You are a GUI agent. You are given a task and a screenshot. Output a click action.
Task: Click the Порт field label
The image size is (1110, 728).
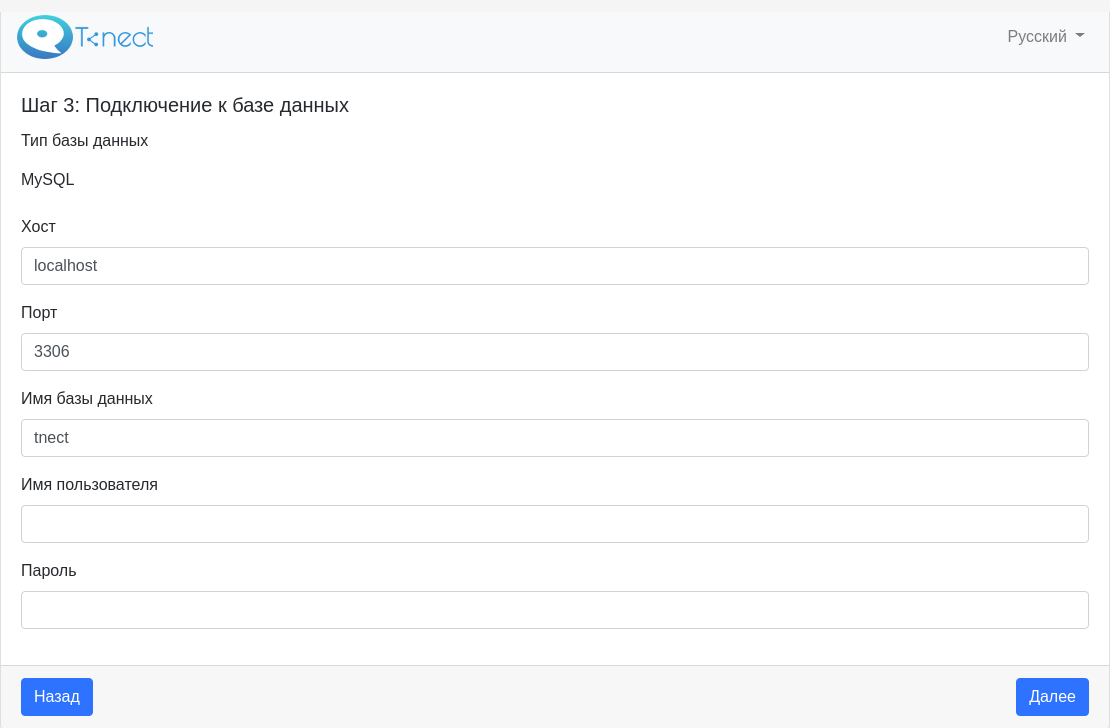point(39,312)
